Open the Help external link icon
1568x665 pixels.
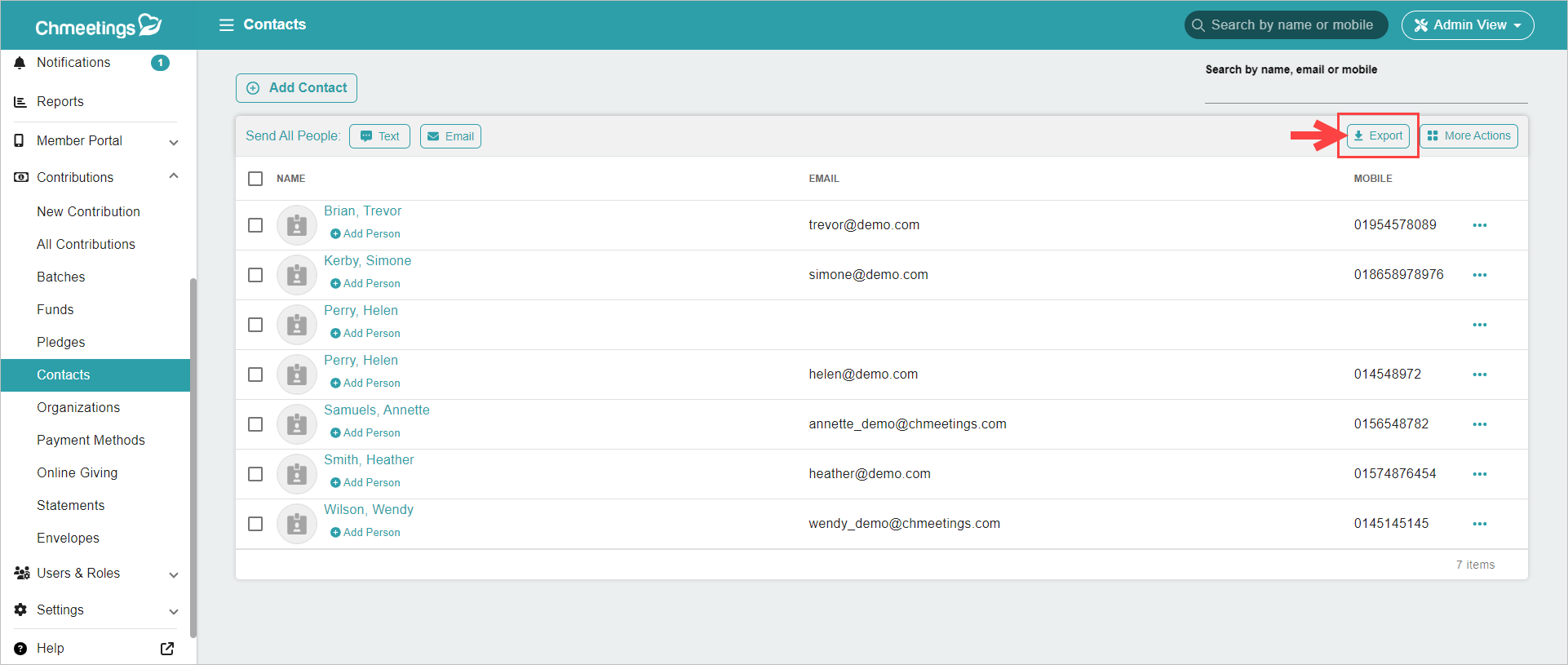pyautogui.click(x=167, y=649)
